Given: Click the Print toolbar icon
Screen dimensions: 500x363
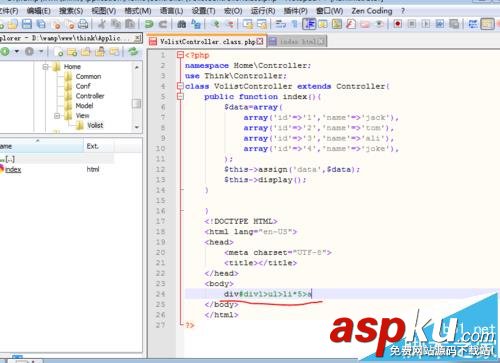Looking at the screenshot, I should pos(83,24).
